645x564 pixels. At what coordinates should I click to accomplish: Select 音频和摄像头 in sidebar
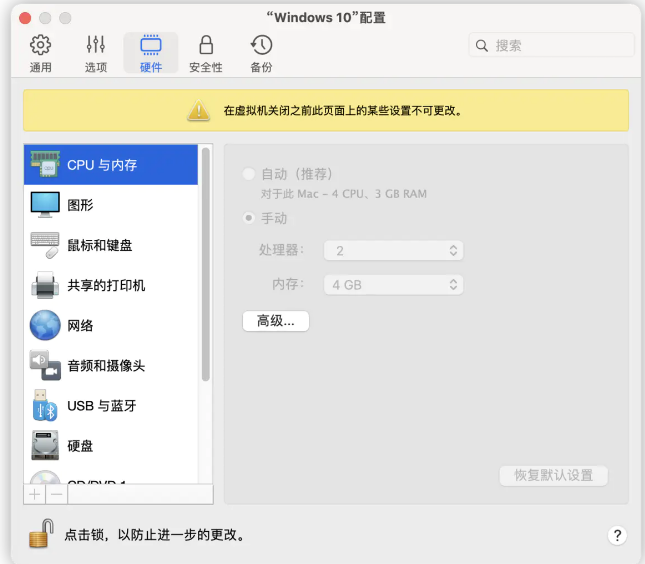coord(105,366)
